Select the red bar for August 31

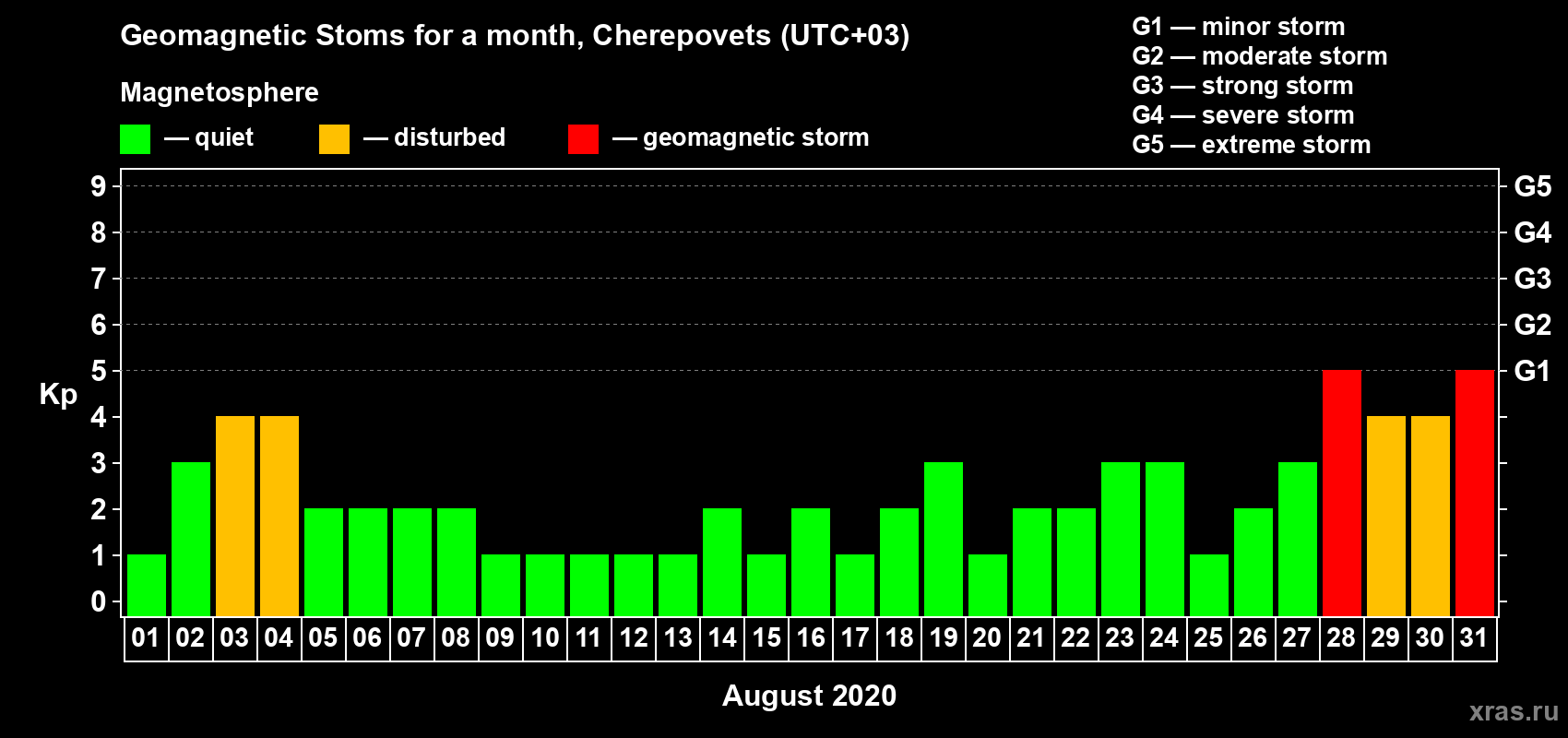pyautogui.click(x=1475, y=494)
